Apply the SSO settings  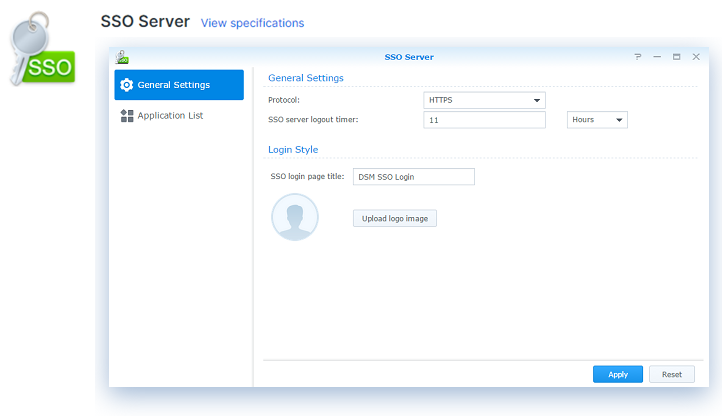(618, 374)
